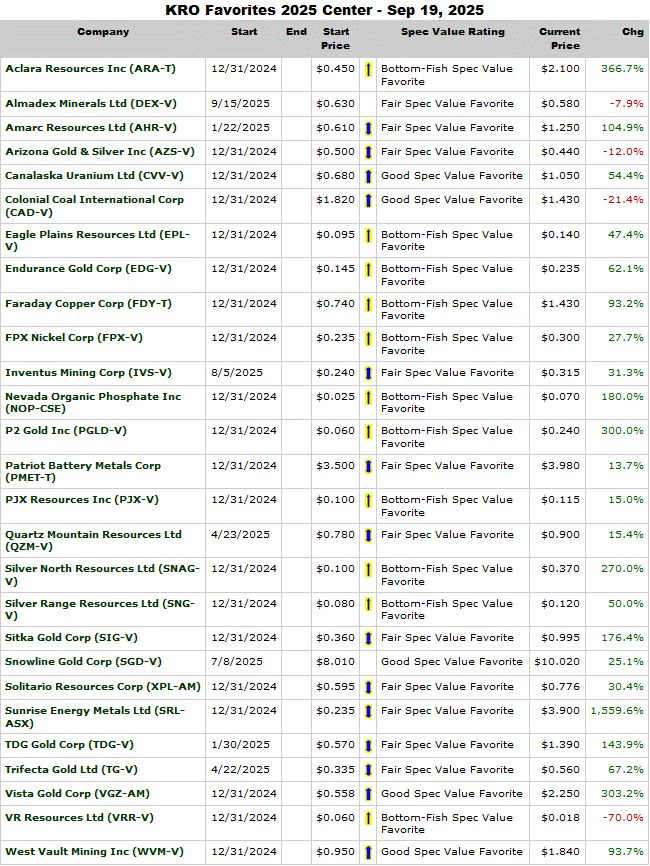Click the arrow icon in Quartz Mountain Resources row
Screen dimensions: 650x866
click(x=368, y=536)
